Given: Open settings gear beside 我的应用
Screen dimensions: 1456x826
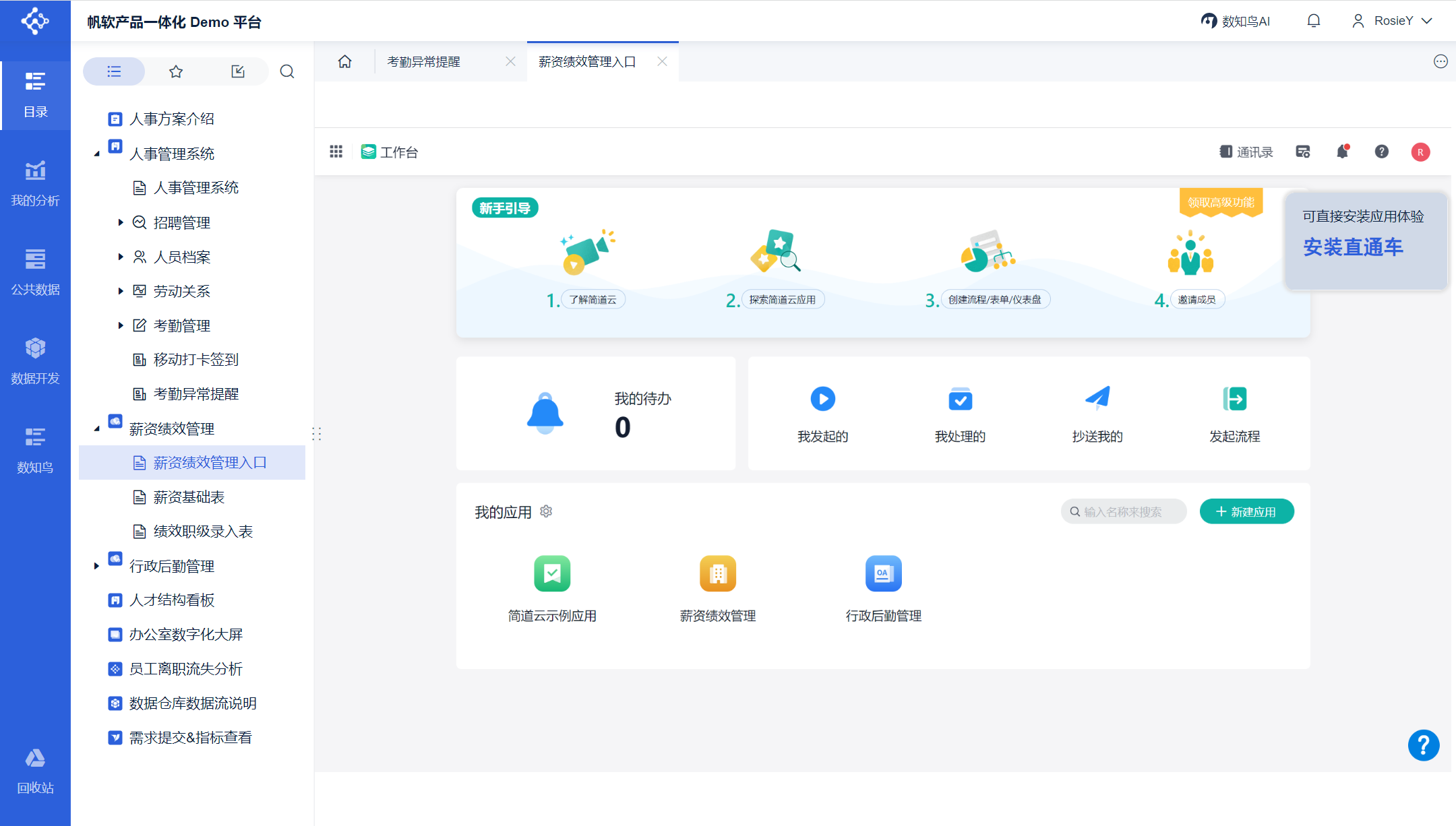Looking at the screenshot, I should click(x=547, y=511).
